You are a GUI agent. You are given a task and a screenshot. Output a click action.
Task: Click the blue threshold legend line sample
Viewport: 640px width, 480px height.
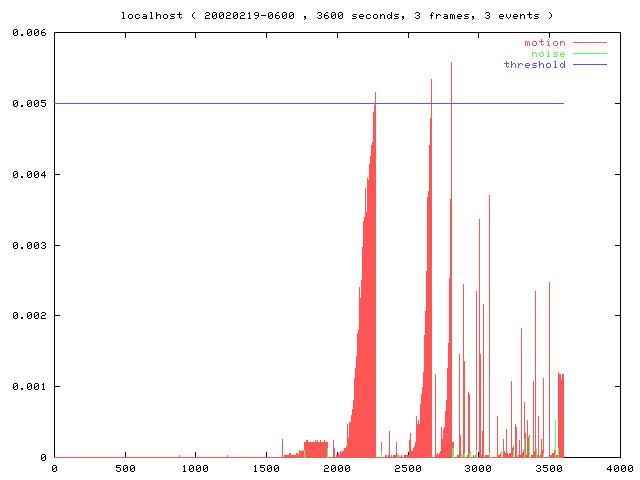point(589,65)
